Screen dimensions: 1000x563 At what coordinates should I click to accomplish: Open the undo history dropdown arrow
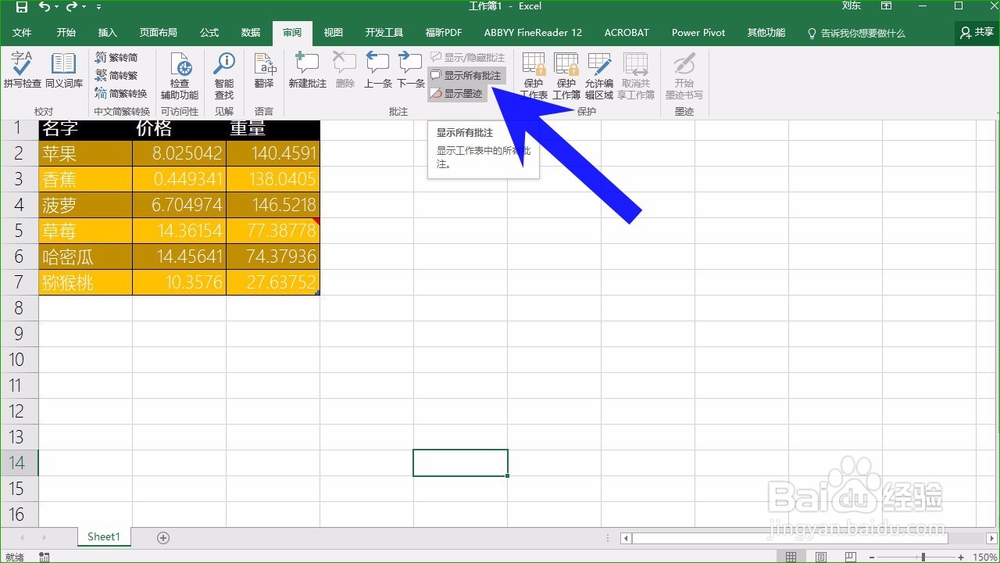click(57, 7)
